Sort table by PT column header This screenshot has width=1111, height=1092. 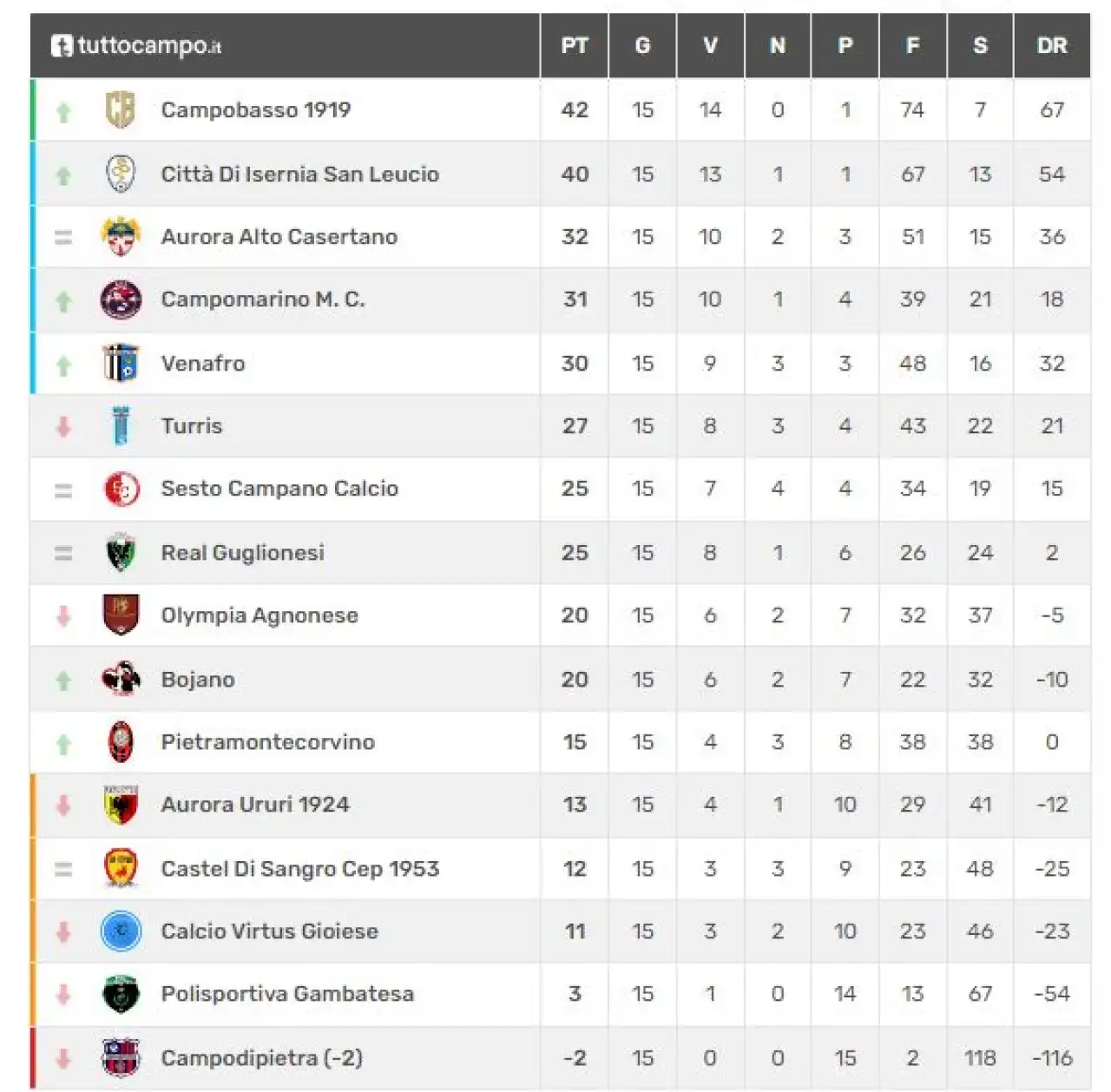point(575,46)
